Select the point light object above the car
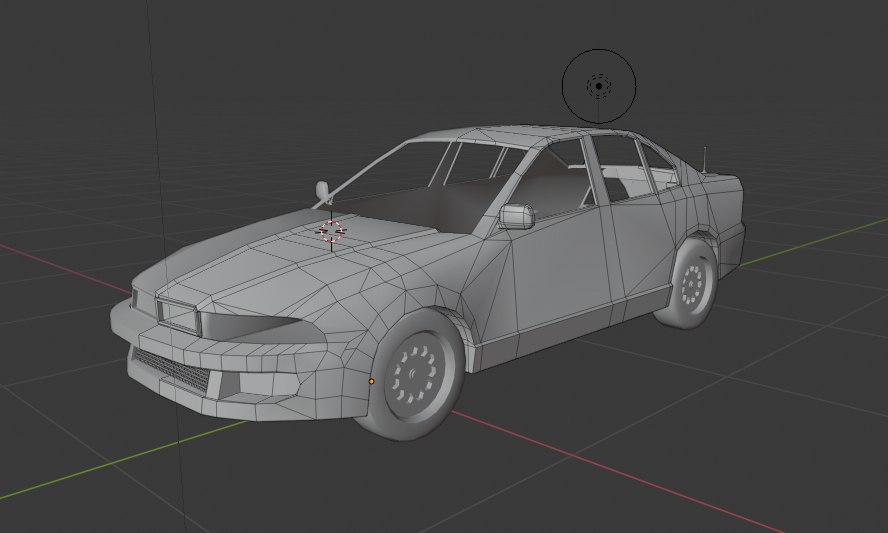 pos(599,86)
